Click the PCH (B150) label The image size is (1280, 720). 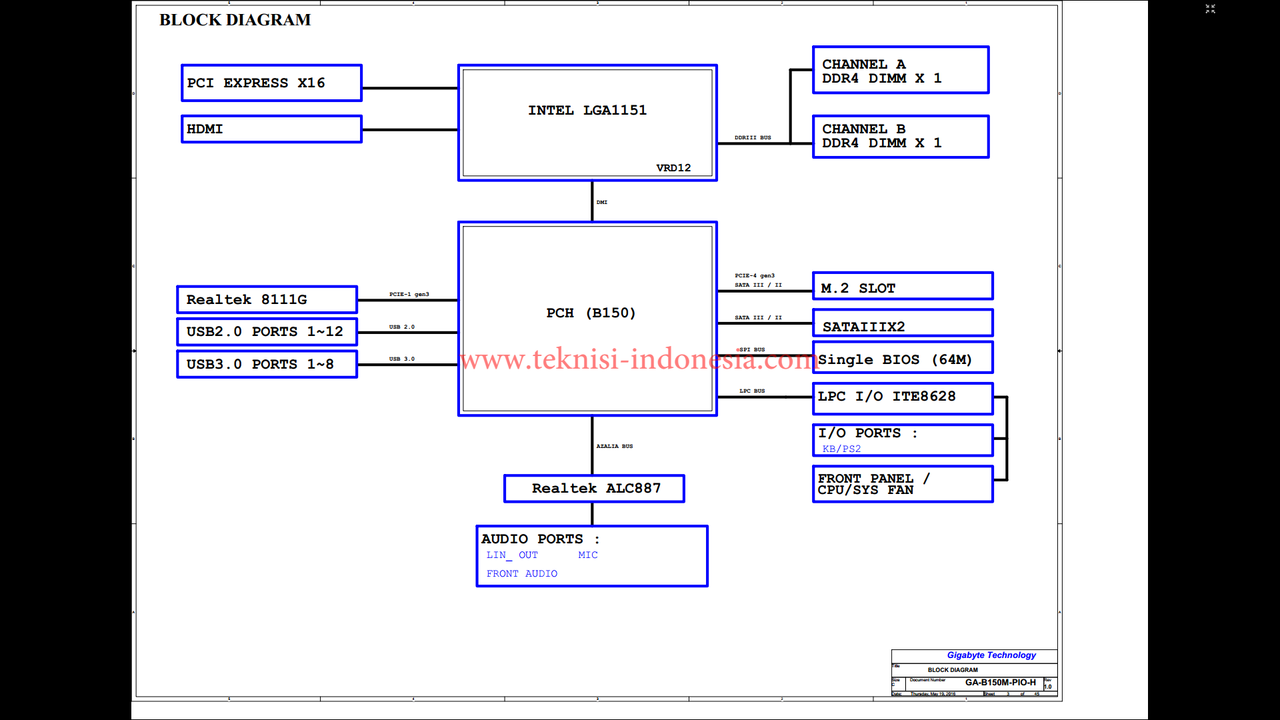click(x=591, y=313)
